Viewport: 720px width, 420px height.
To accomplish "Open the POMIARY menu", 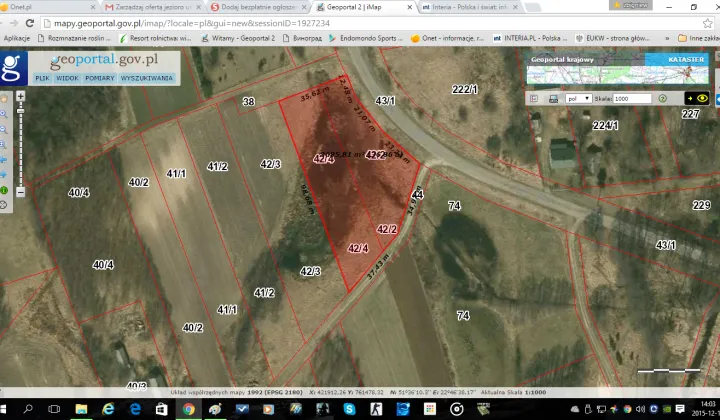I will coord(100,78).
